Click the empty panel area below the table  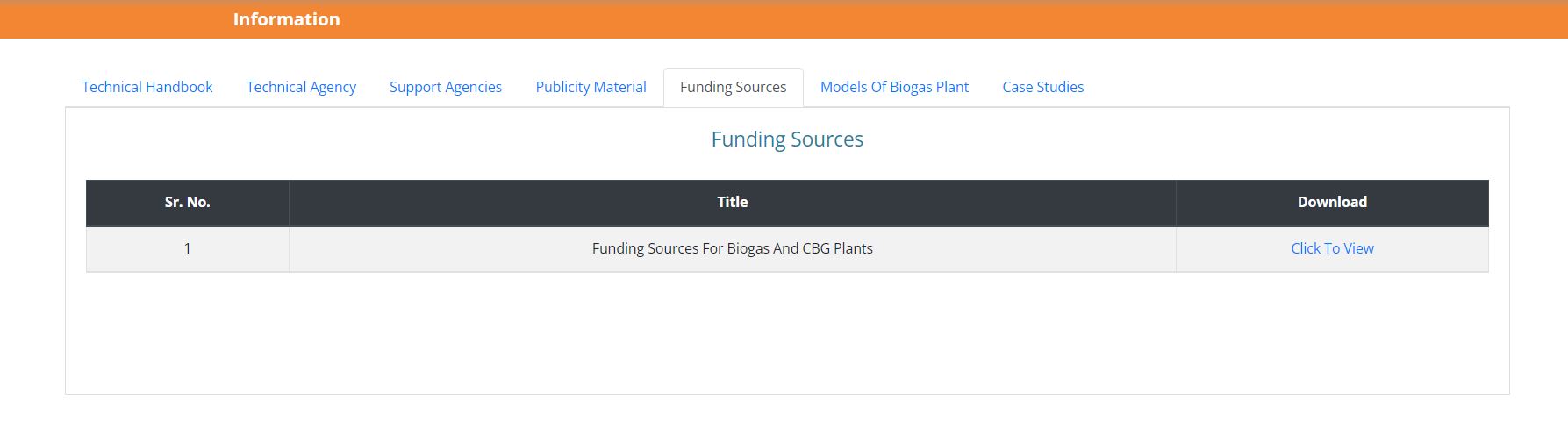coord(787,333)
